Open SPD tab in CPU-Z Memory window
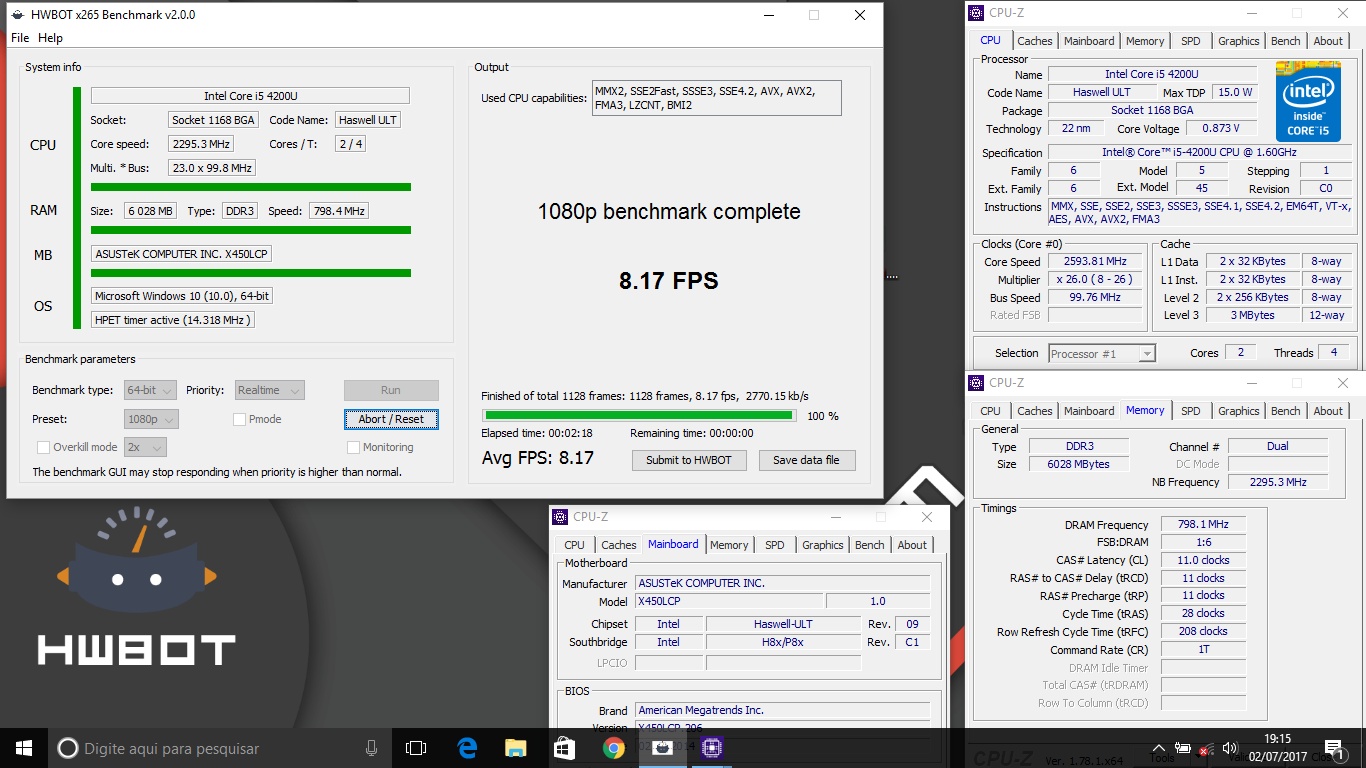Viewport: 1366px width, 768px height. pyautogui.click(x=1190, y=411)
